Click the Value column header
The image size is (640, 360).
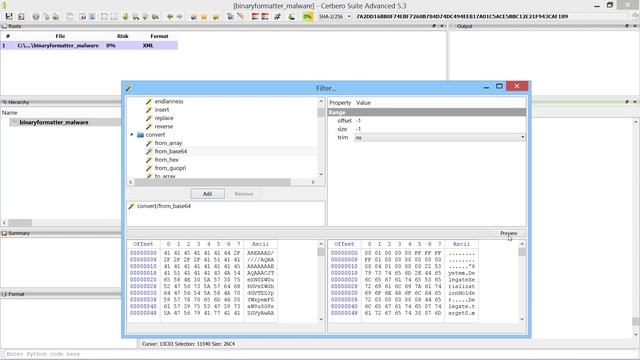point(363,103)
